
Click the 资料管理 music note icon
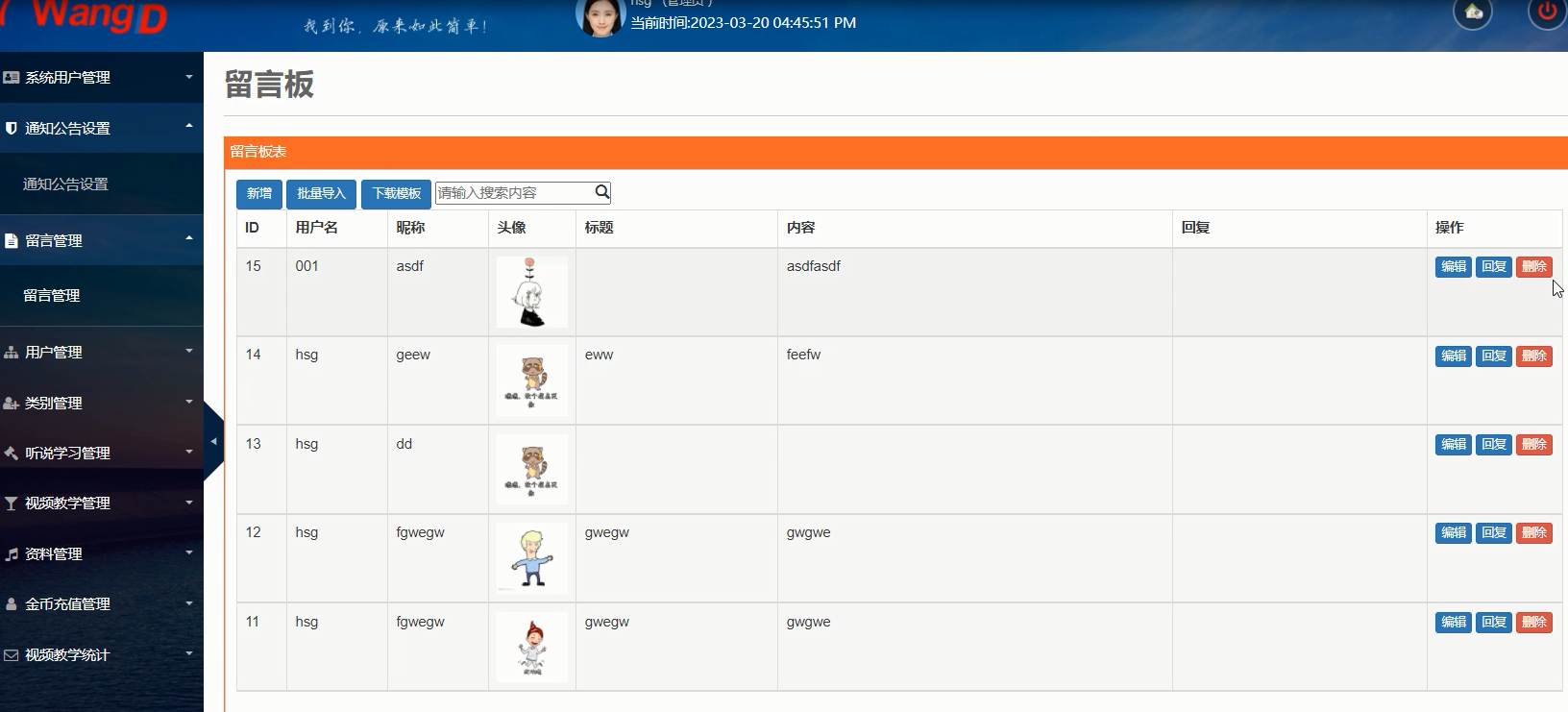coord(12,553)
